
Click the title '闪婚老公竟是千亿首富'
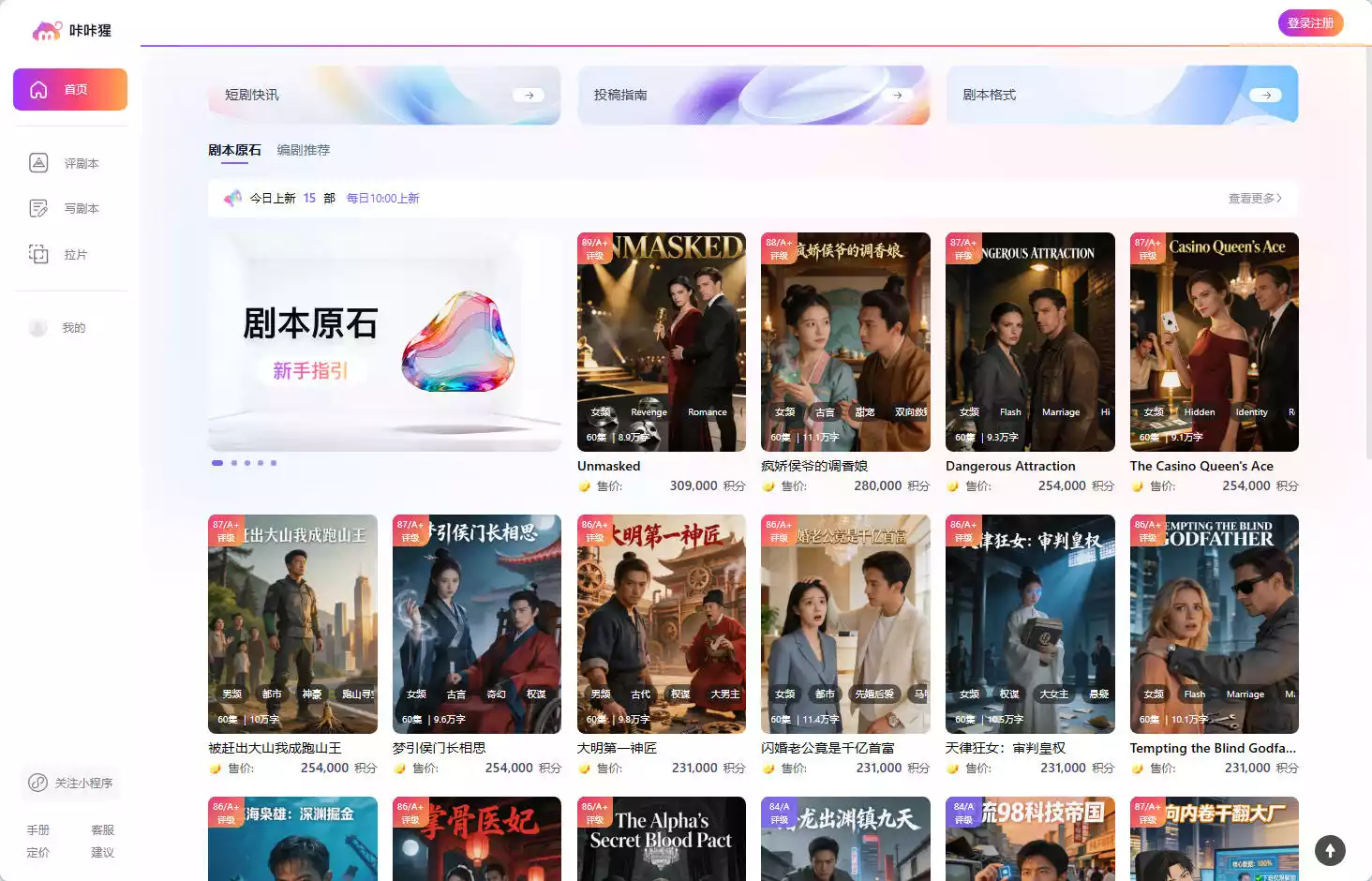coord(828,748)
